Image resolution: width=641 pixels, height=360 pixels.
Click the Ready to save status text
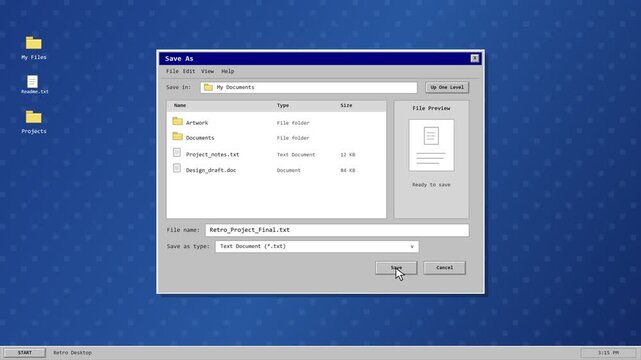[431, 185]
